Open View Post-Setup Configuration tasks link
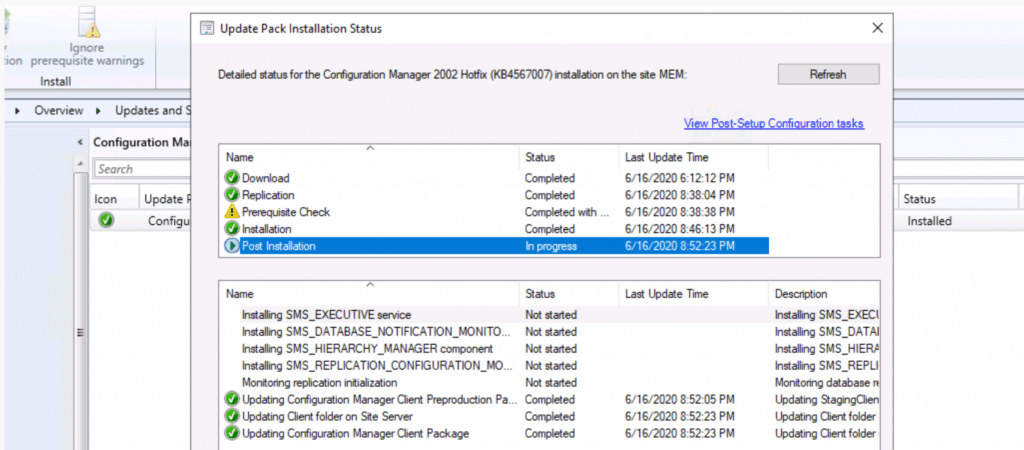 click(x=774, y=123)
